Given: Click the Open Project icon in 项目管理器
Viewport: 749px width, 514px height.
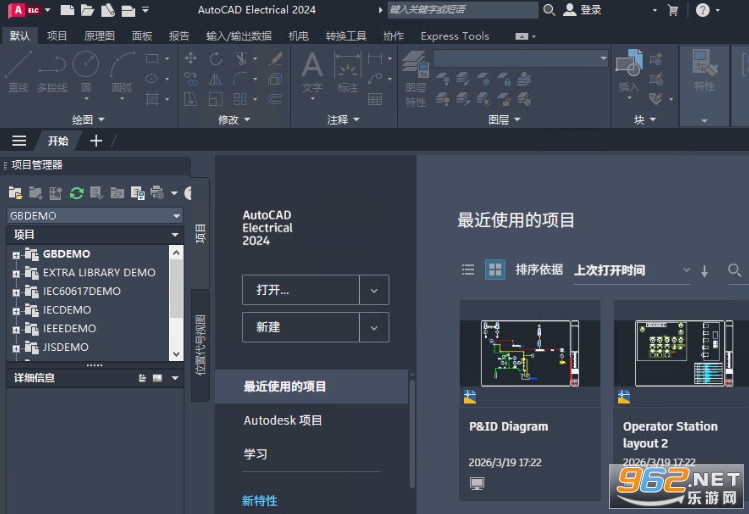Looking at the screenshot, I should click(x=15, y=193).
